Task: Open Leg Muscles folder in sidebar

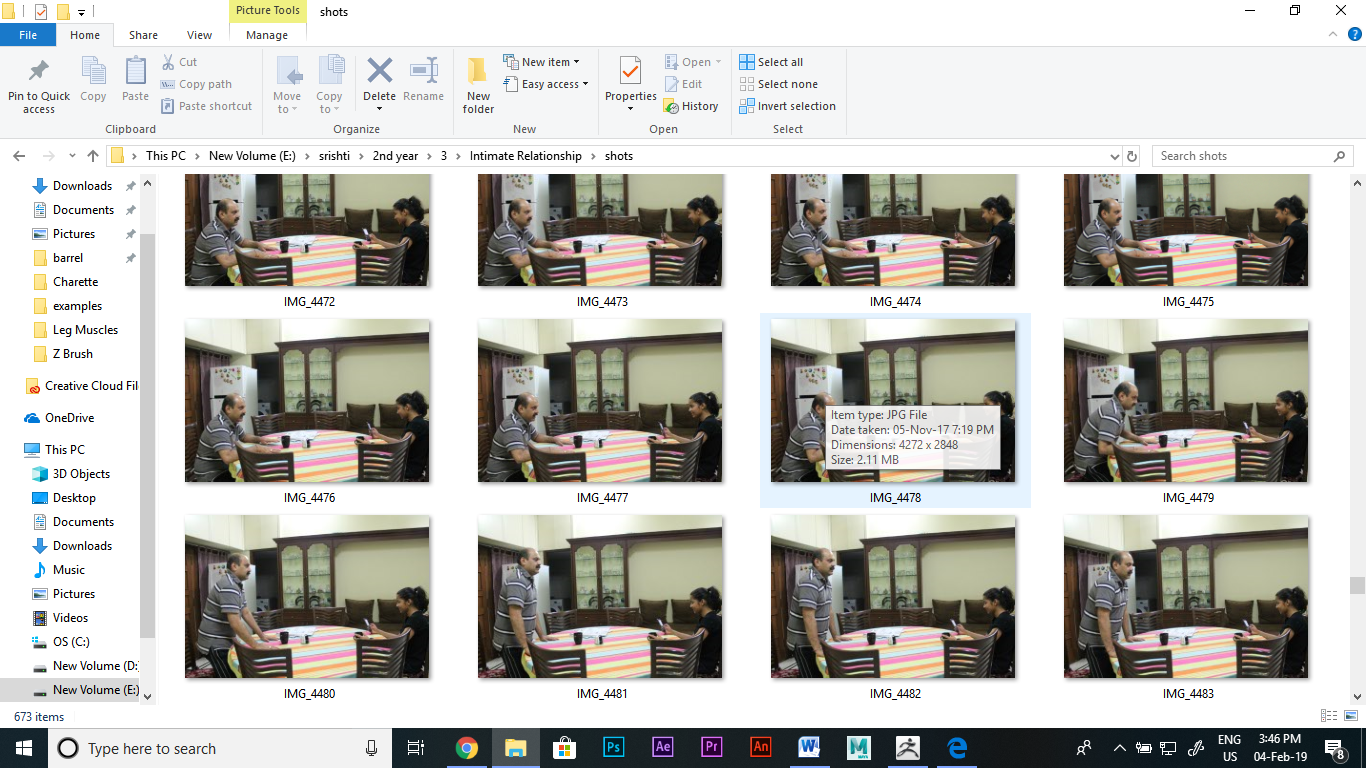Action: (85, 330)
